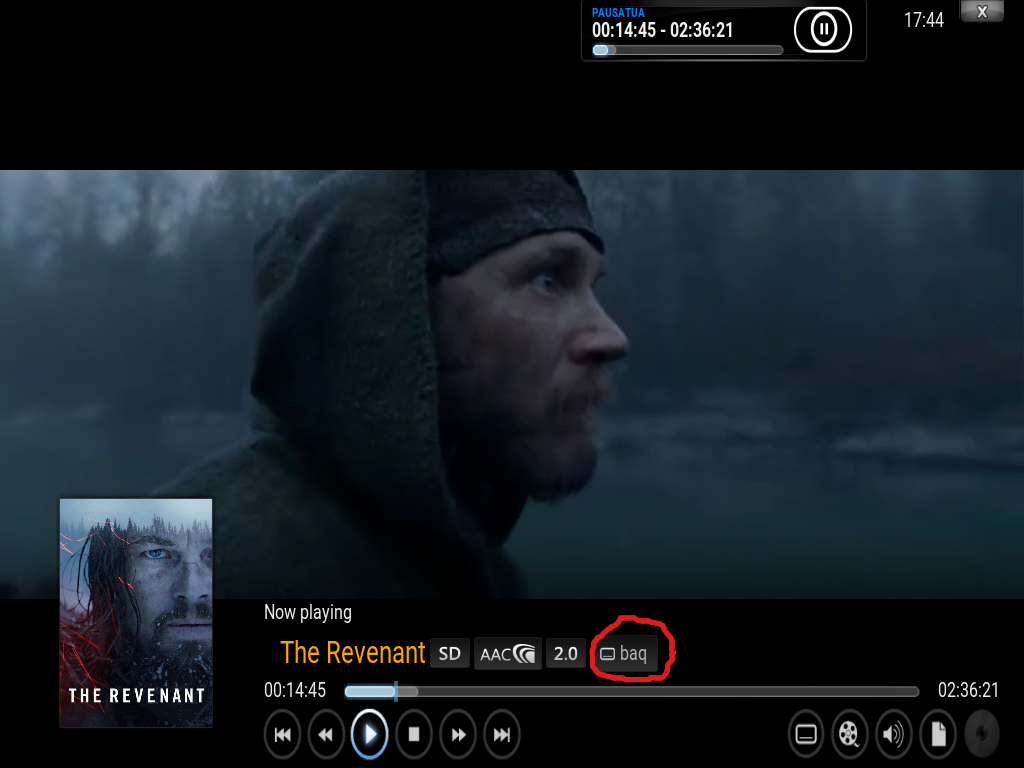Open video settings film reel icon
This screenshot has width=1024, height=768.
[x=850, y=735]
